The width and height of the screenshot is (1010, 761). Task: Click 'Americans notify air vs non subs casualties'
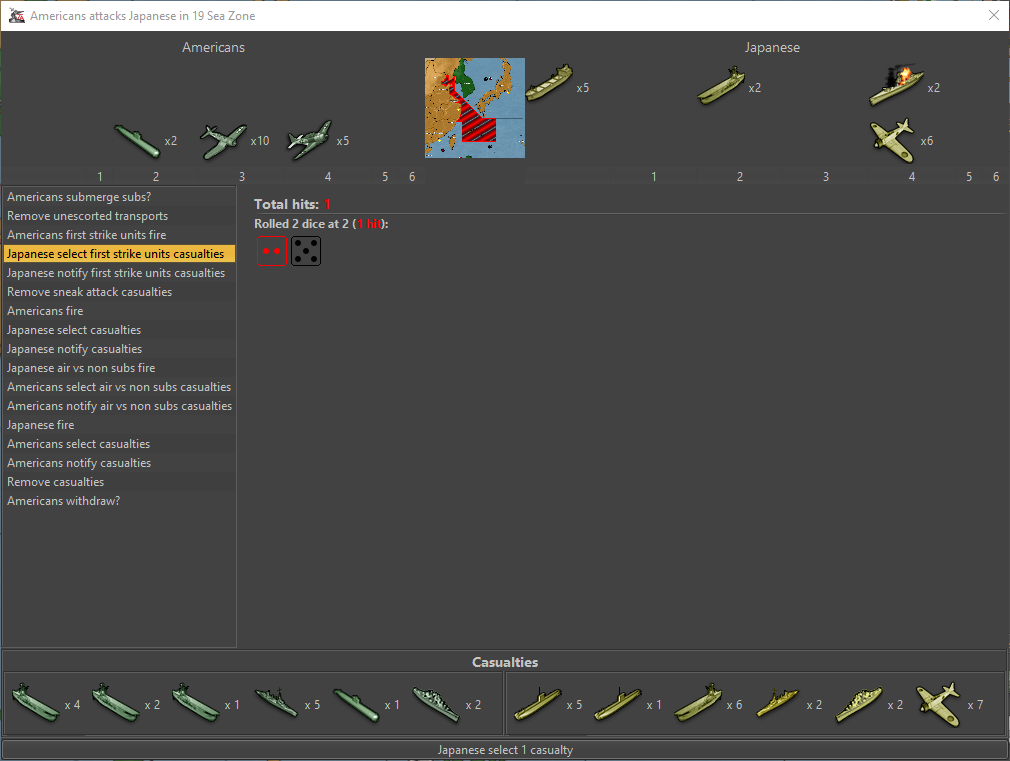coord(119,406)
